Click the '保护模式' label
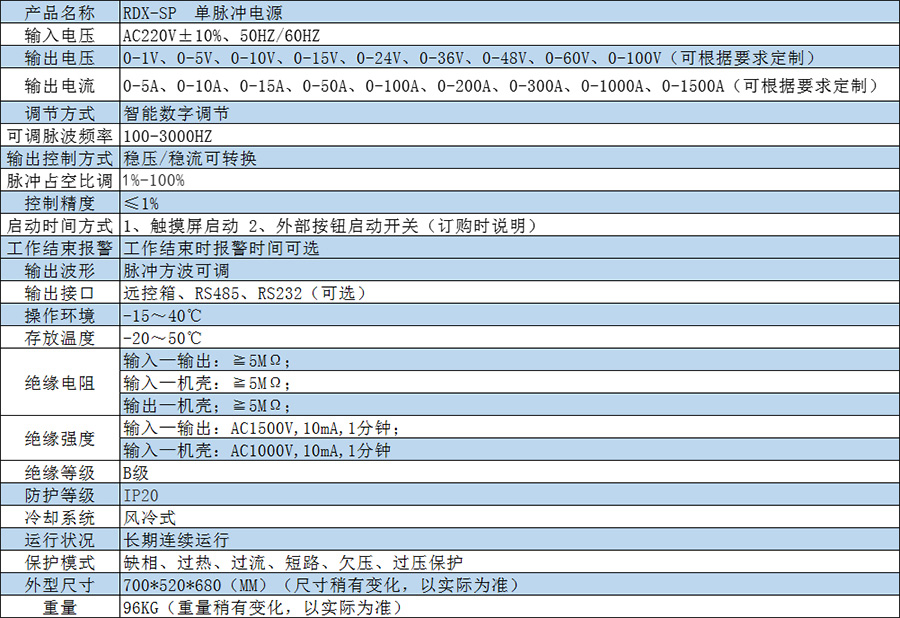 point(60,562)
